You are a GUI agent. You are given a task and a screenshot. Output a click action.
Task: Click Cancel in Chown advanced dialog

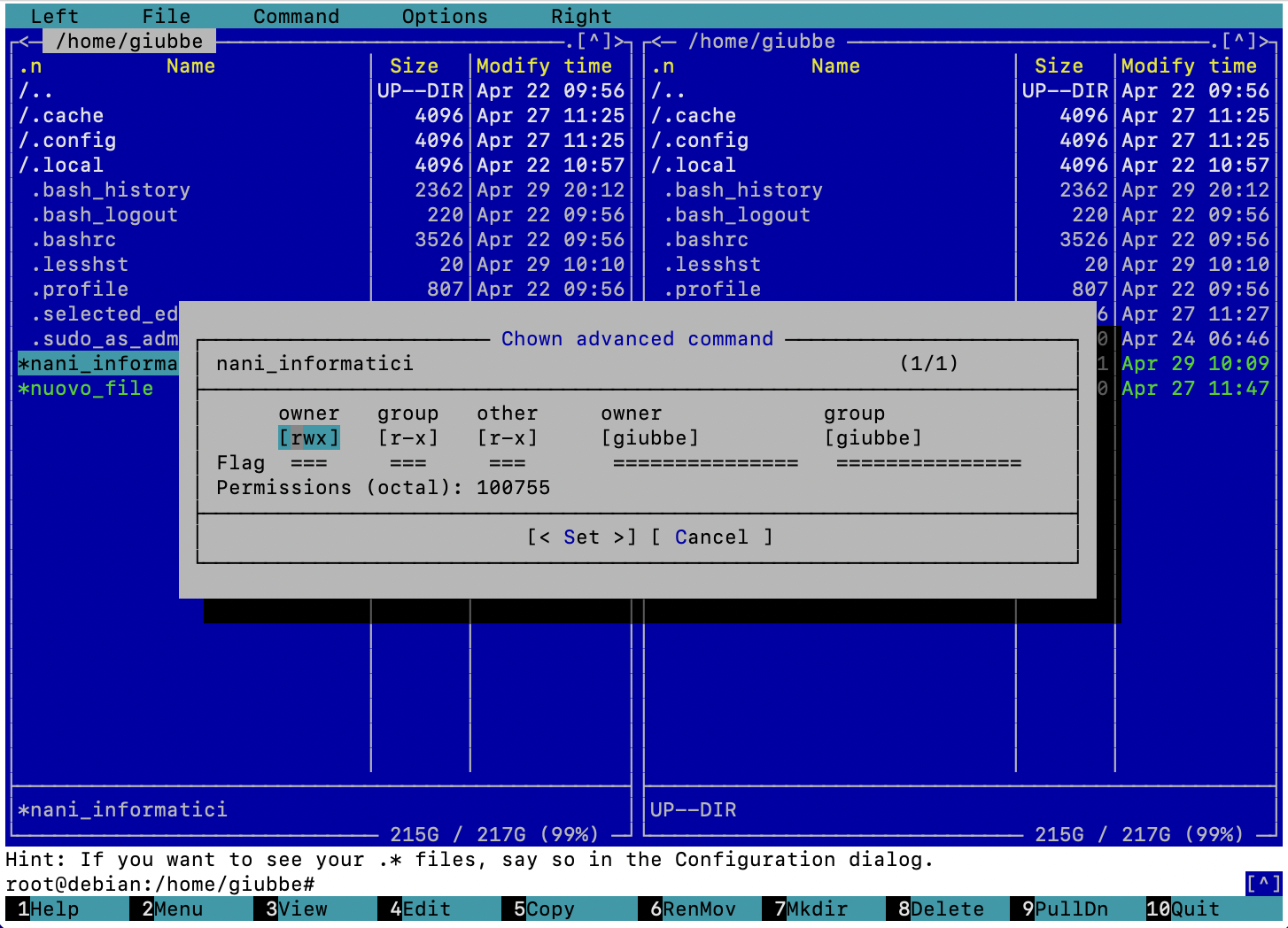click(711, 537)
